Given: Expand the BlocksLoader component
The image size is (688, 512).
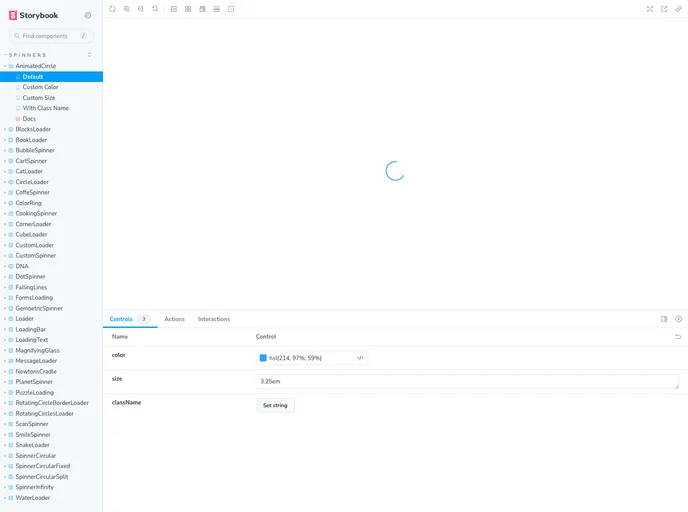Looking at the screenshot, I should point(33,129).
